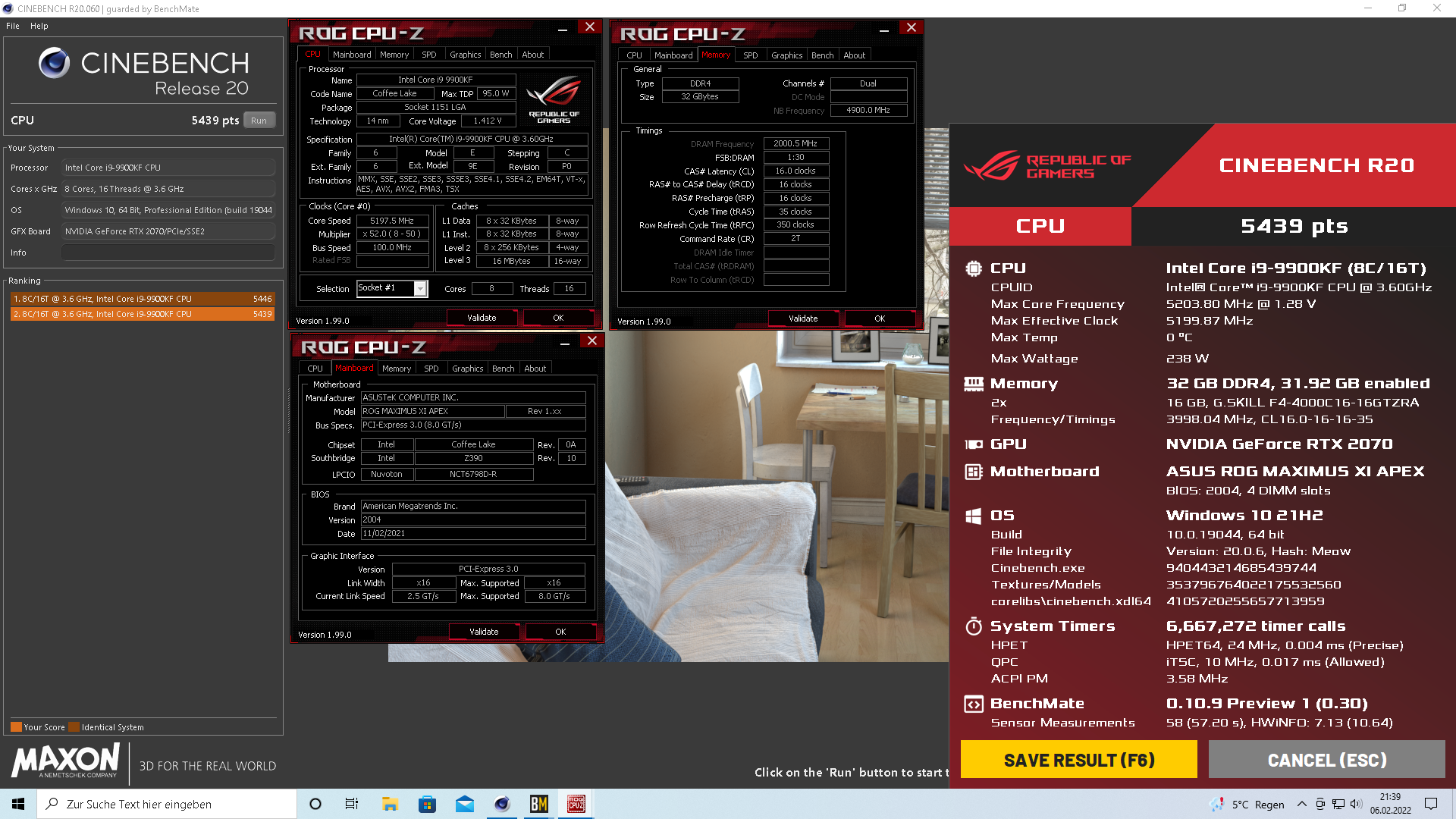Screen dimensions: 1456x819
Task: Open the Help menu in Cinebench
Action: click(x=39, y=26)
